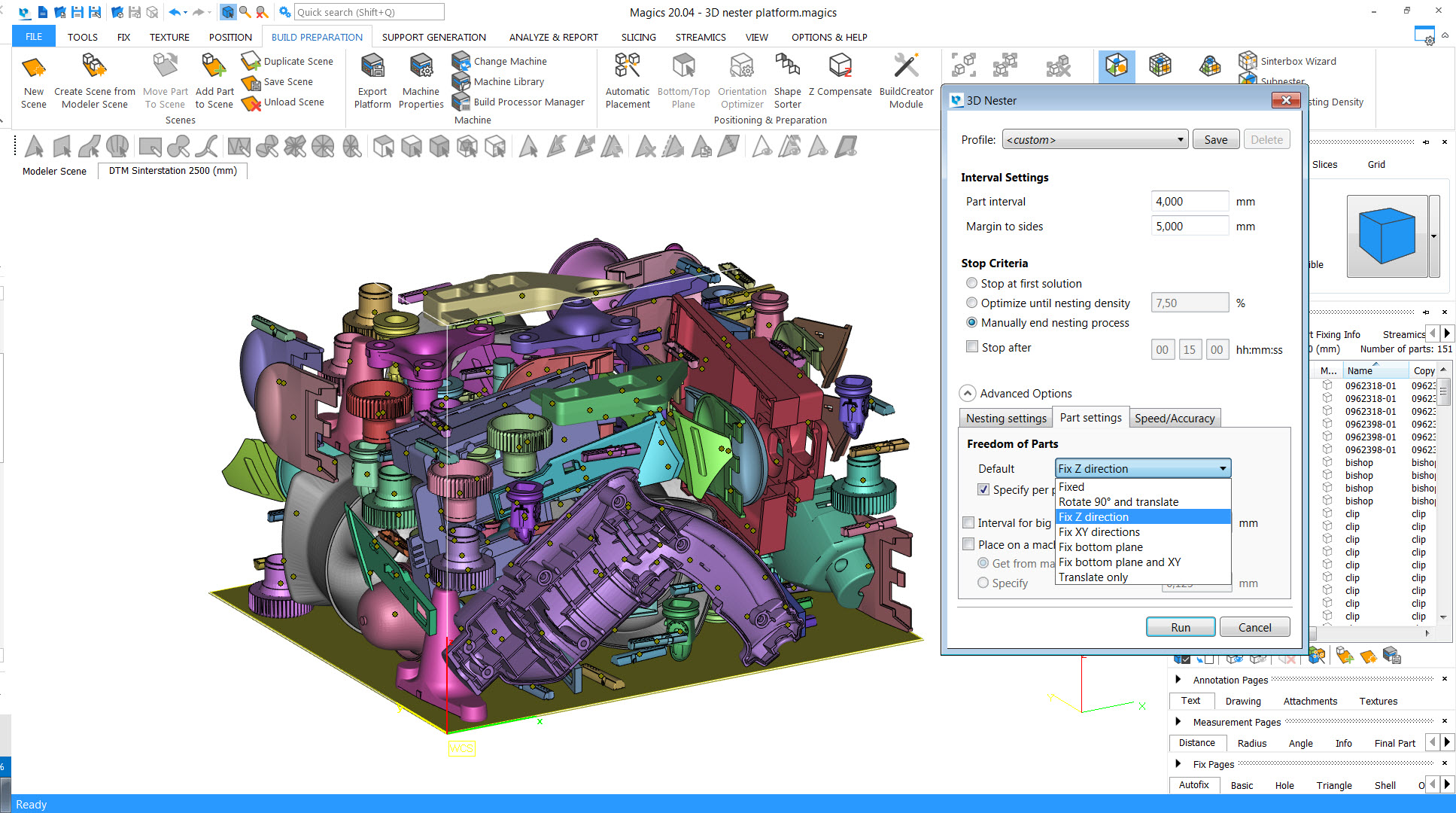This screenshot has height=813, width=1456.
Task: Click the Run button
Action: (x=1180, y=626)
